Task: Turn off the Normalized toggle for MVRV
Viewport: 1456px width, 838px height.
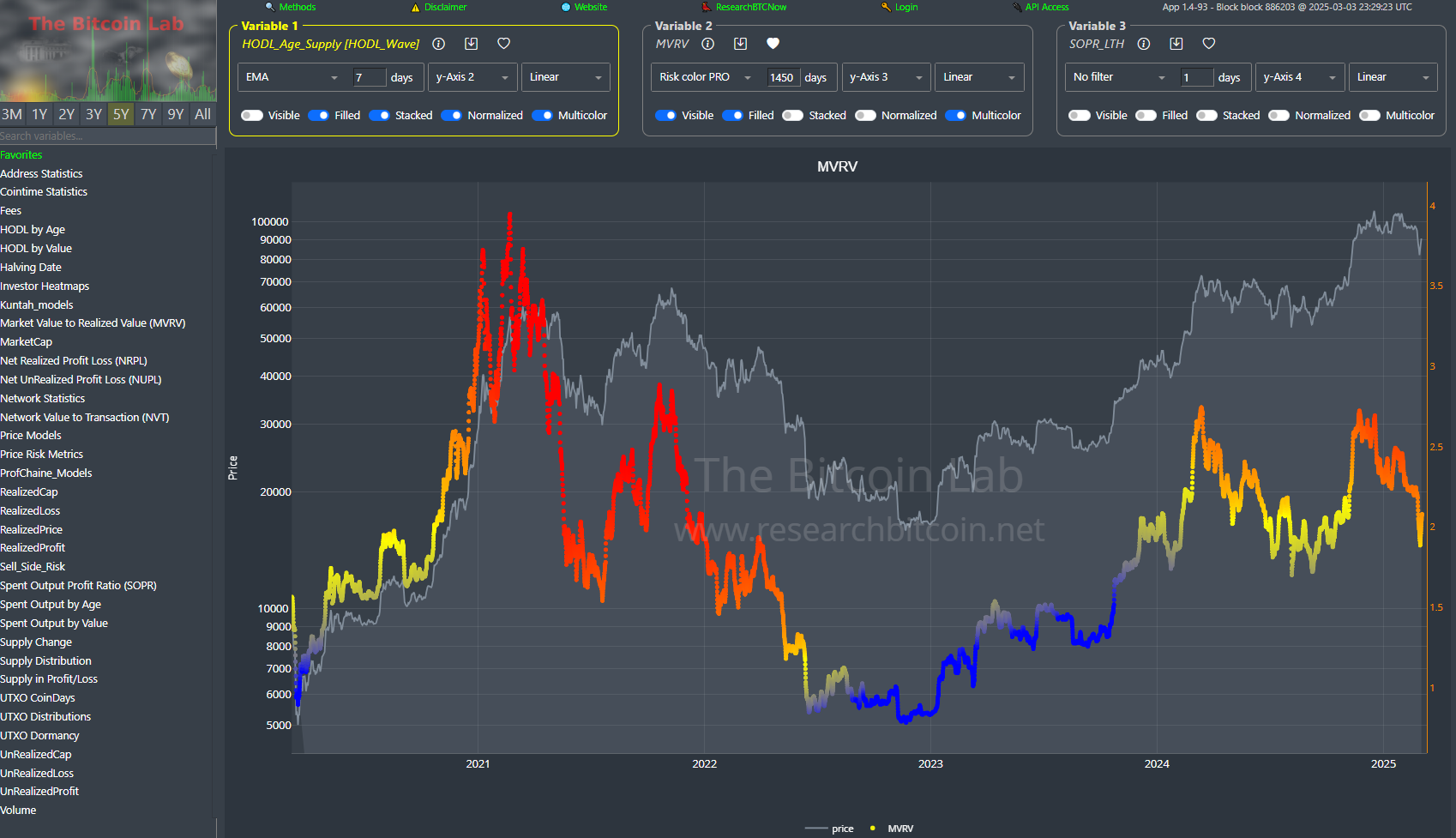Action: [x=865, y=115]
